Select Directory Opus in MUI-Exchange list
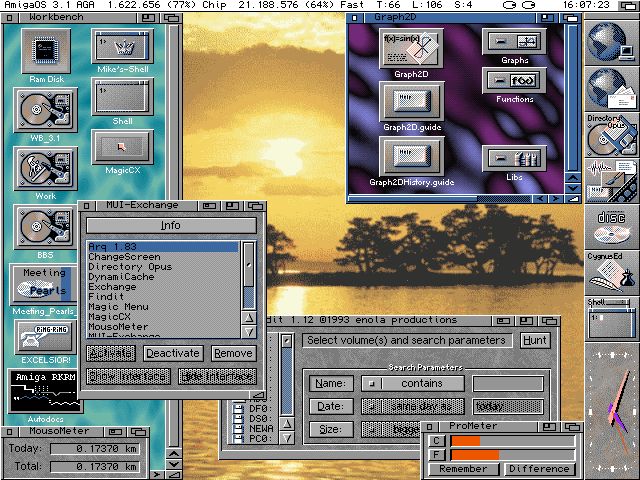This screenshot has width=640, height=480. pos(130,267)
